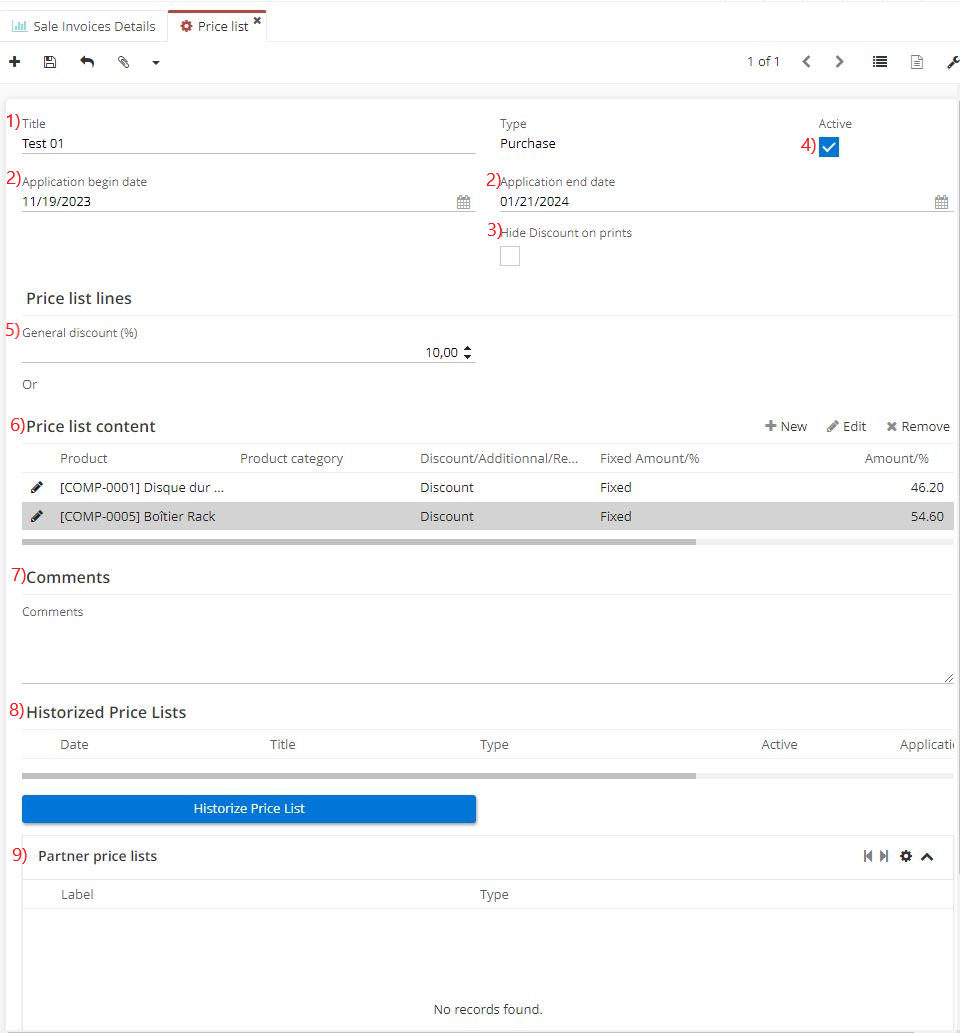Open the wrench tools icon
The width and height of the screenshot is (960, 1033).
coord(952,62)
